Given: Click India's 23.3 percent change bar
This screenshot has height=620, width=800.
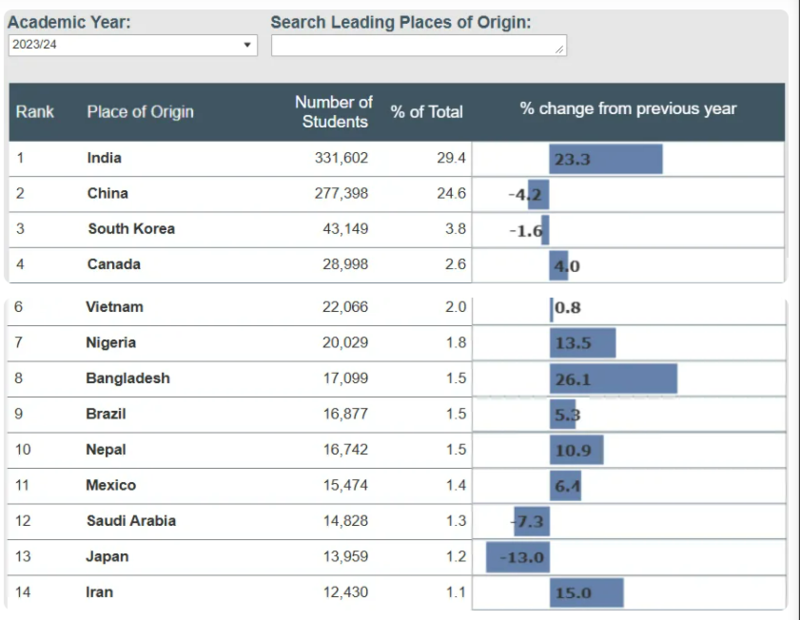Looking at the screenshot, I should point(606,159).
